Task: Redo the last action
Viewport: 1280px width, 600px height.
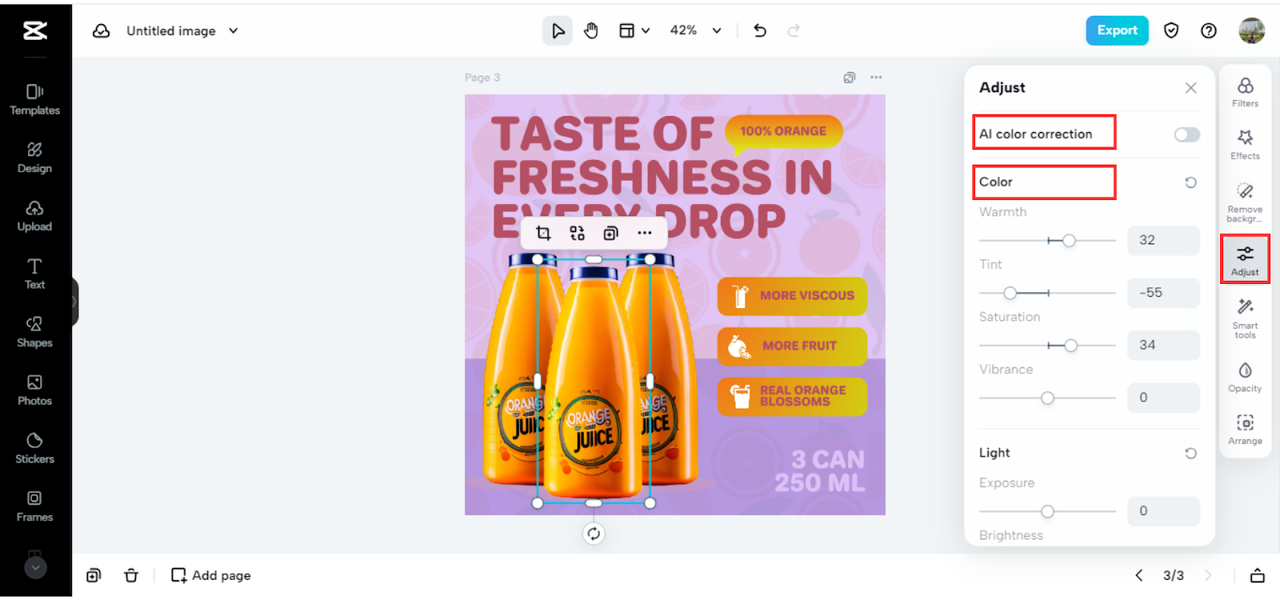Action: (x=794, y=31)
